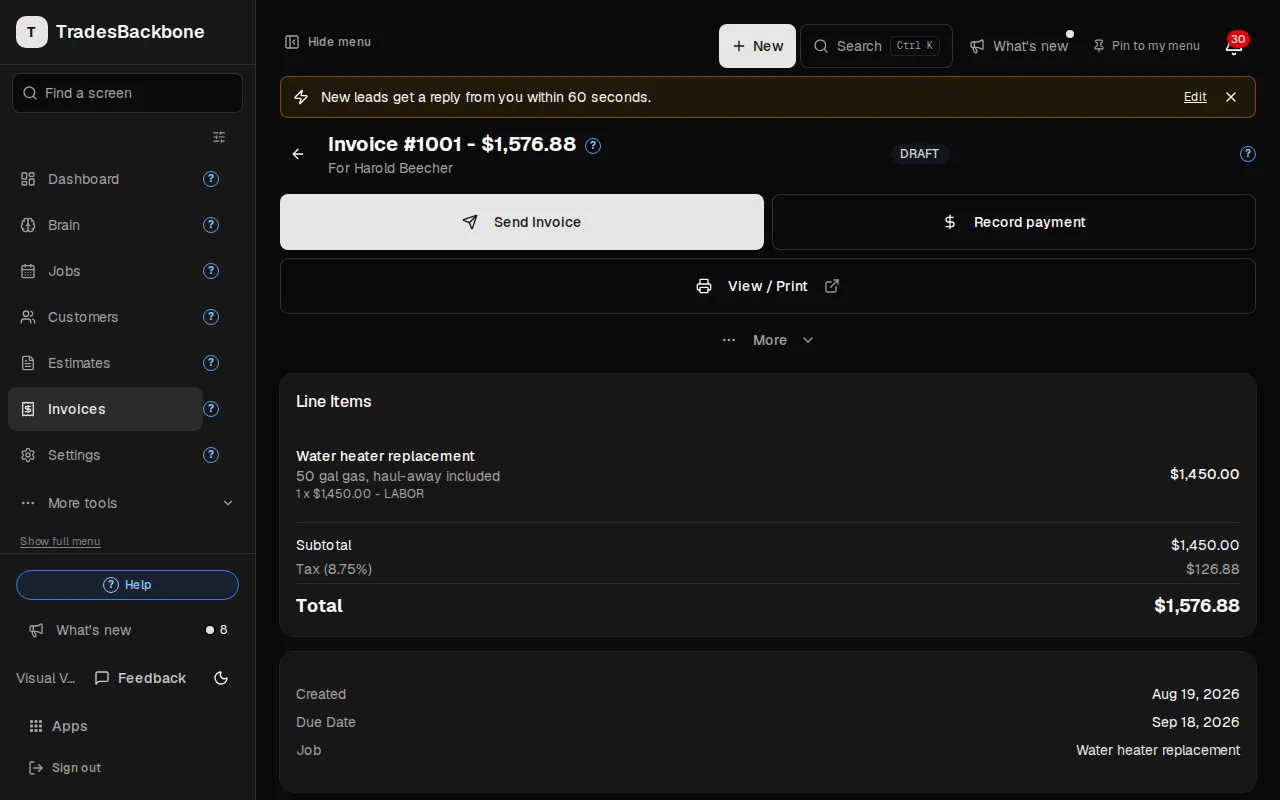Click the help icon next to Customers

coord(211,317)
